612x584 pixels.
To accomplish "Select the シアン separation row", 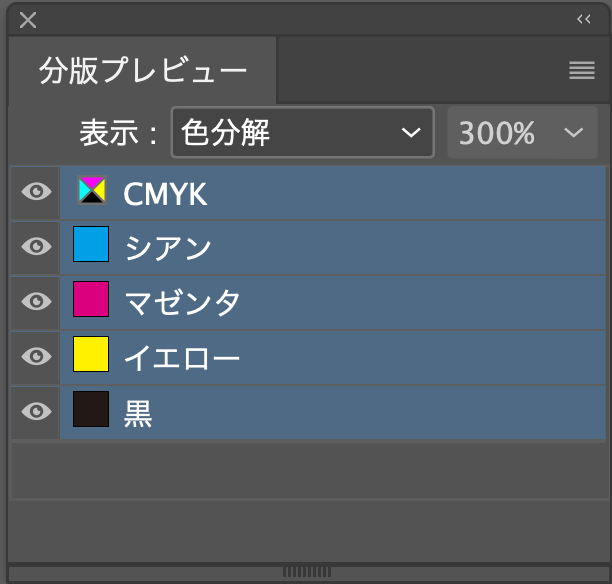I will coord(333,247).
